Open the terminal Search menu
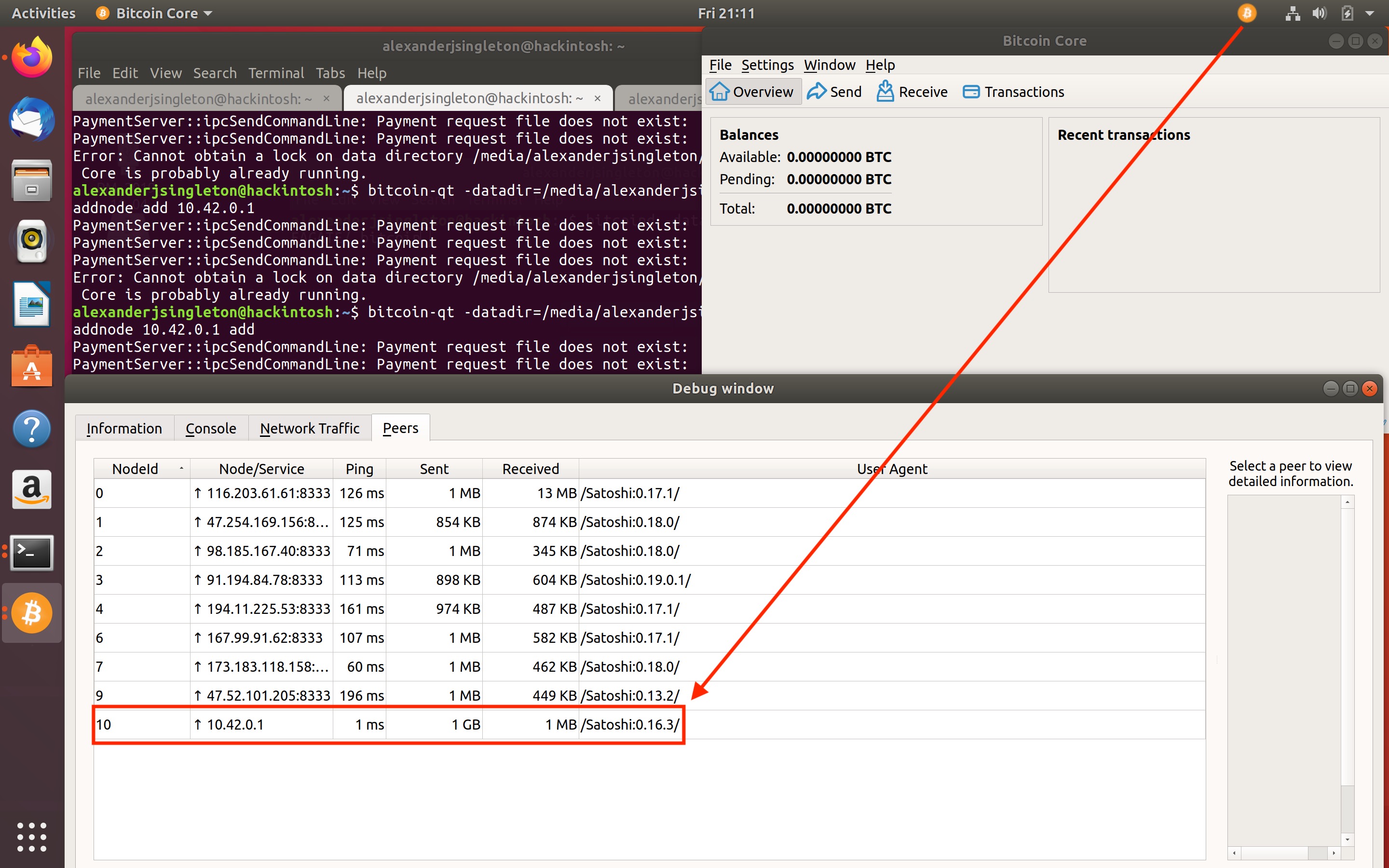The height and width of the screenshot is (868, 1389). [x=215, y=73]
